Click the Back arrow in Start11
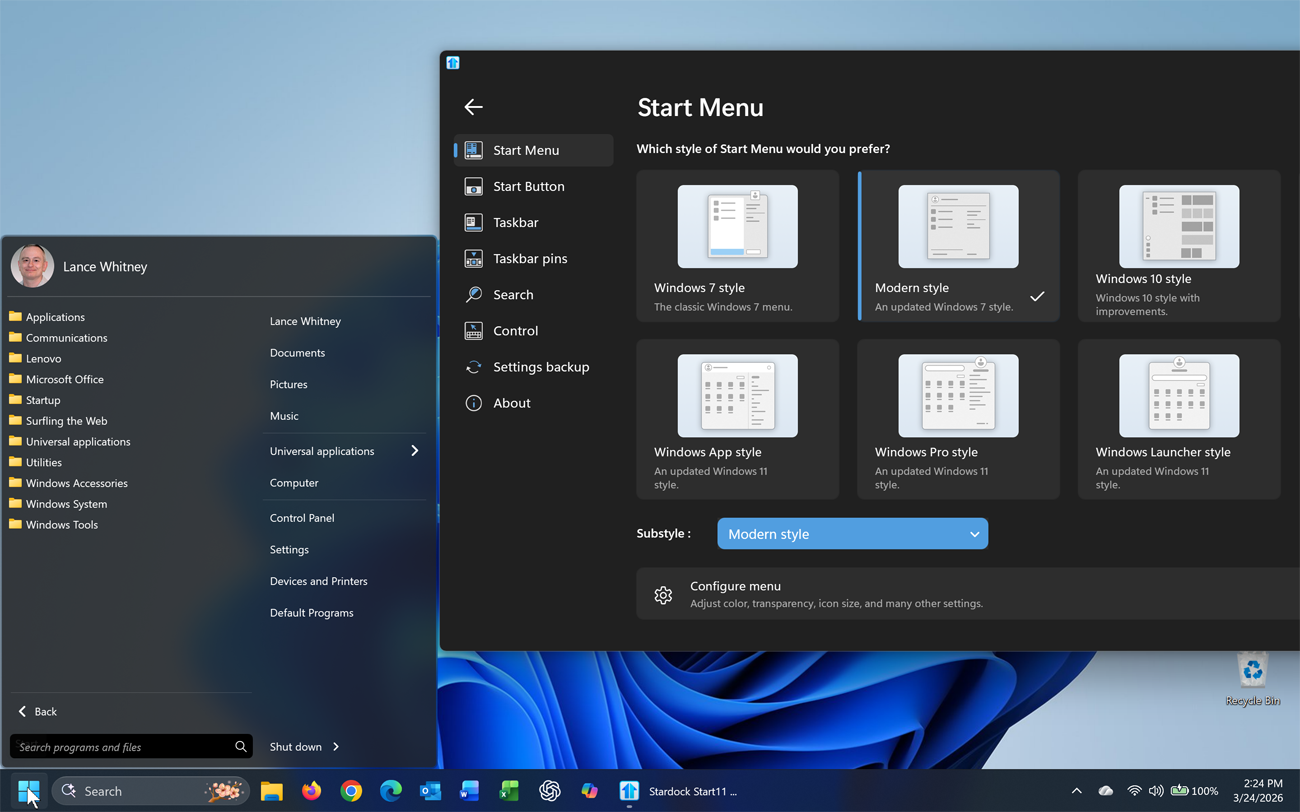The width and height of the screenshot is (1300, 812). [472, 106]
